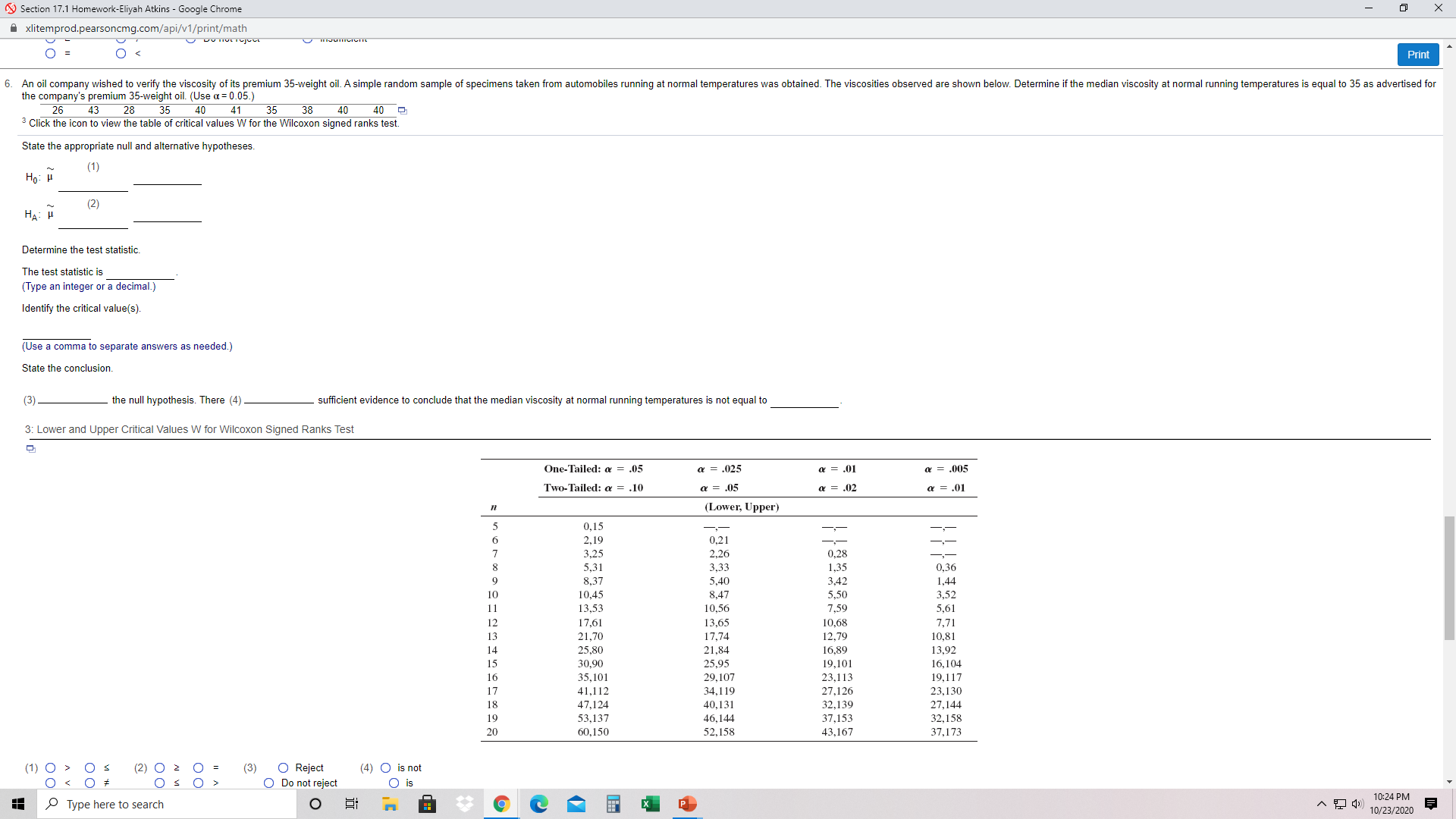Click the small icon below the Wilcoxon table heading

tap(31, 449)
